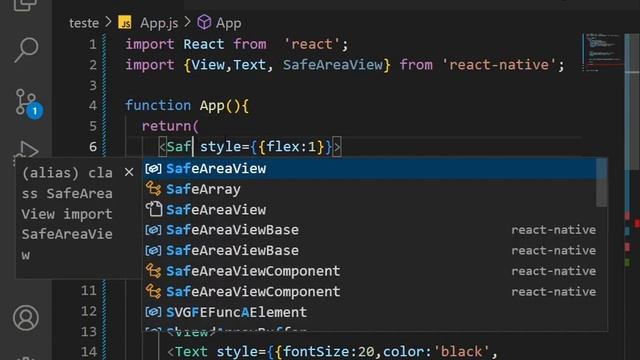Select the highlighted SafeAreaView suggestion
640x360 pixels.
click(369, 169)
